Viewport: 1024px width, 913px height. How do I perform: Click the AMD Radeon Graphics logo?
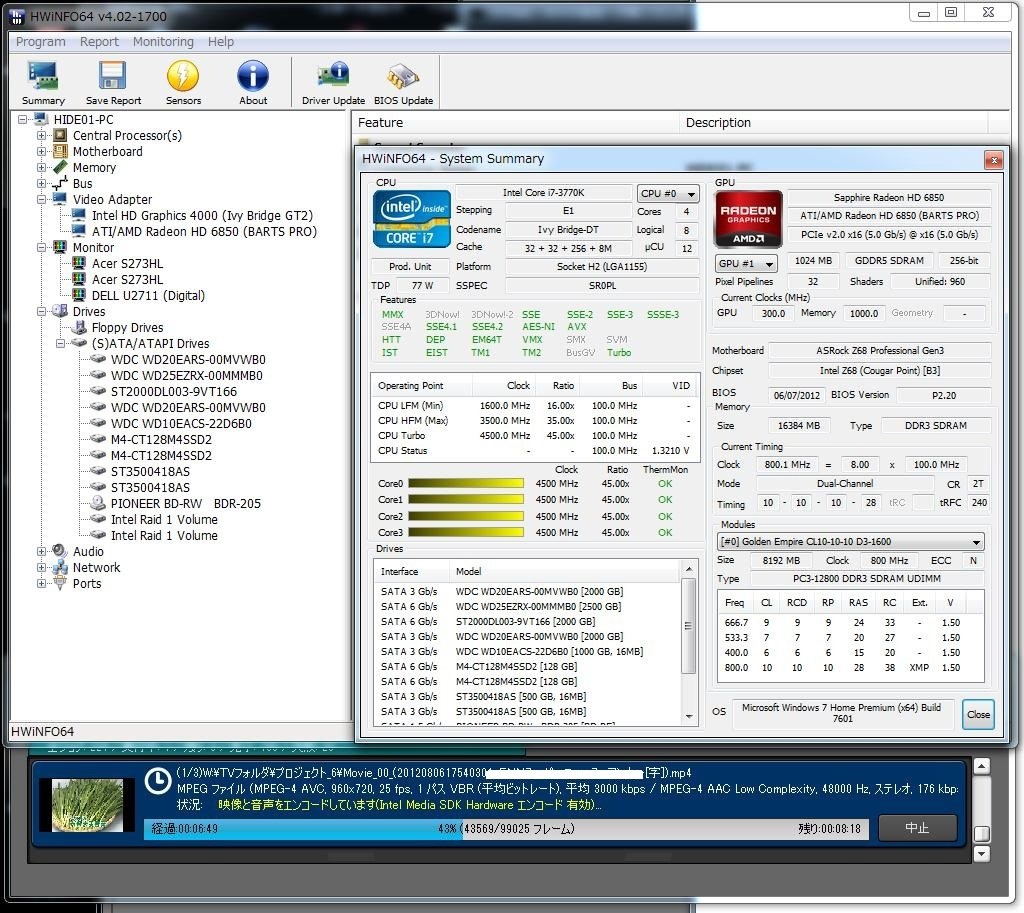(748, 219)
